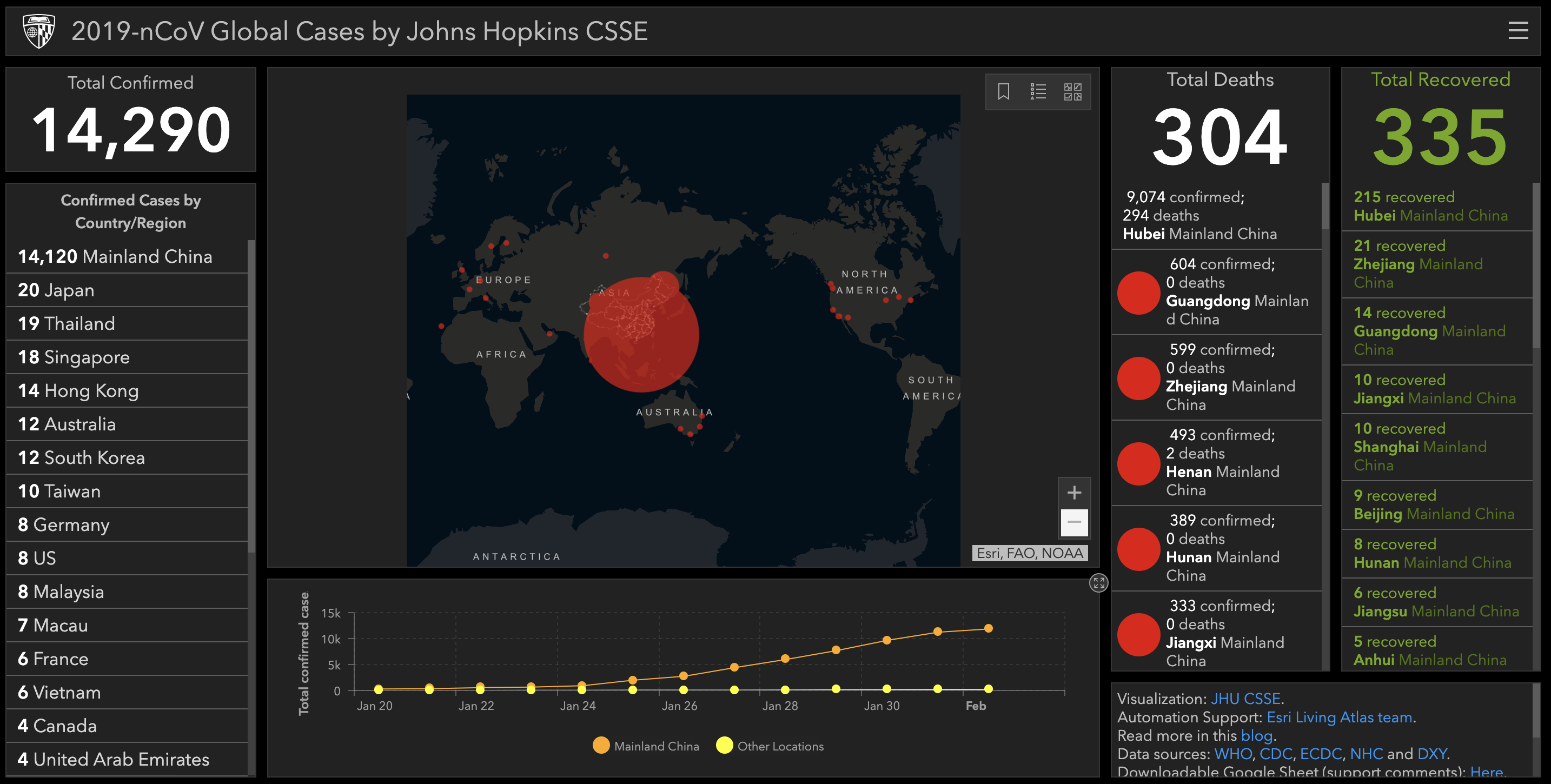Select the 8 Germany row
Image resolution: width=1551 pixels, height=784 pixels.
[127, 525]
